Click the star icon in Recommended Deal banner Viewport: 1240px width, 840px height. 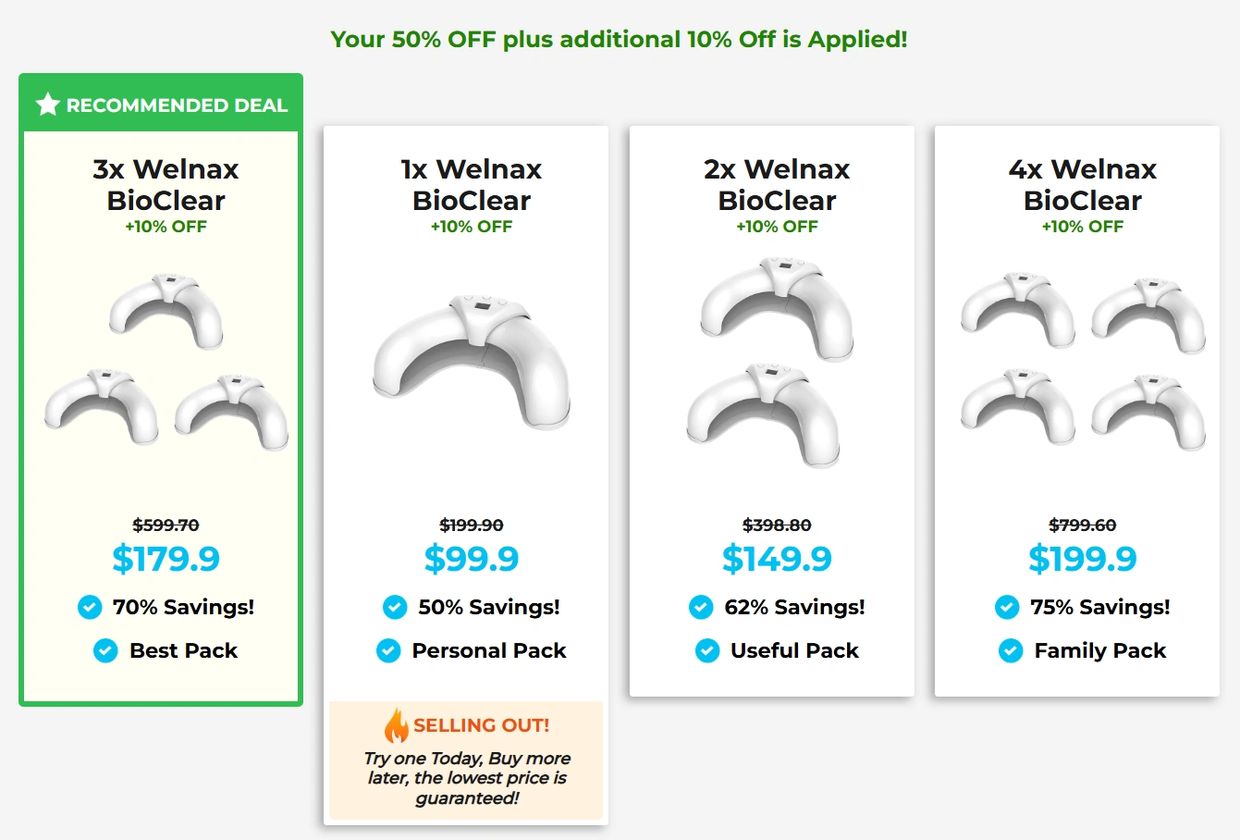[48, 104]
